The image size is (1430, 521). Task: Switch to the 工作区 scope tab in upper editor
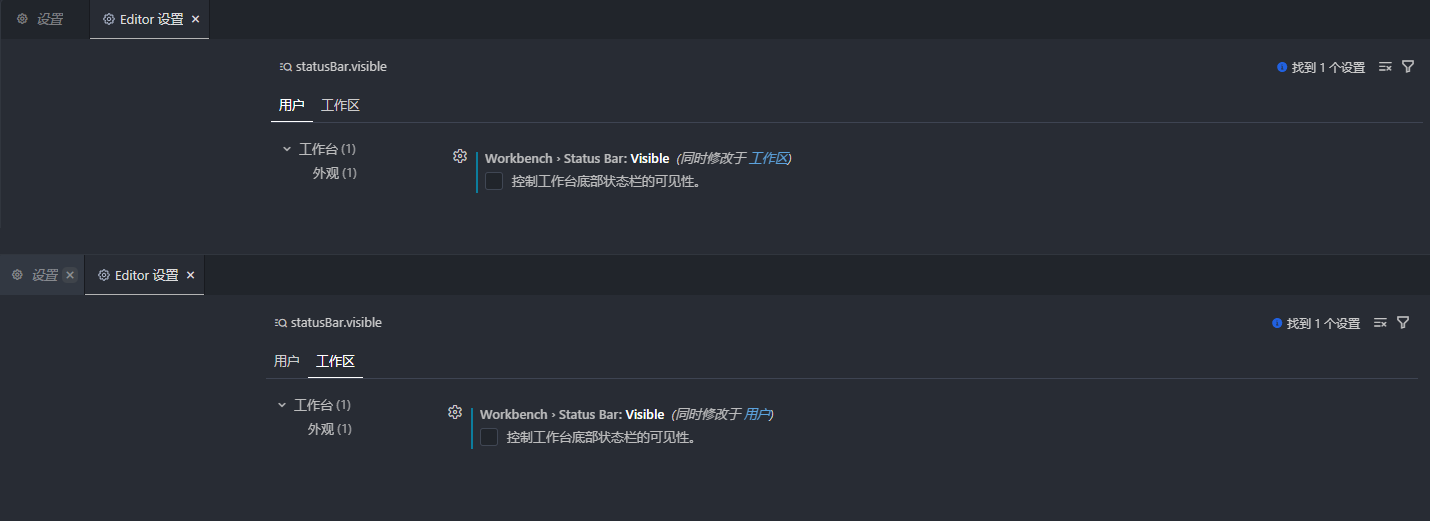coord(340,105)
